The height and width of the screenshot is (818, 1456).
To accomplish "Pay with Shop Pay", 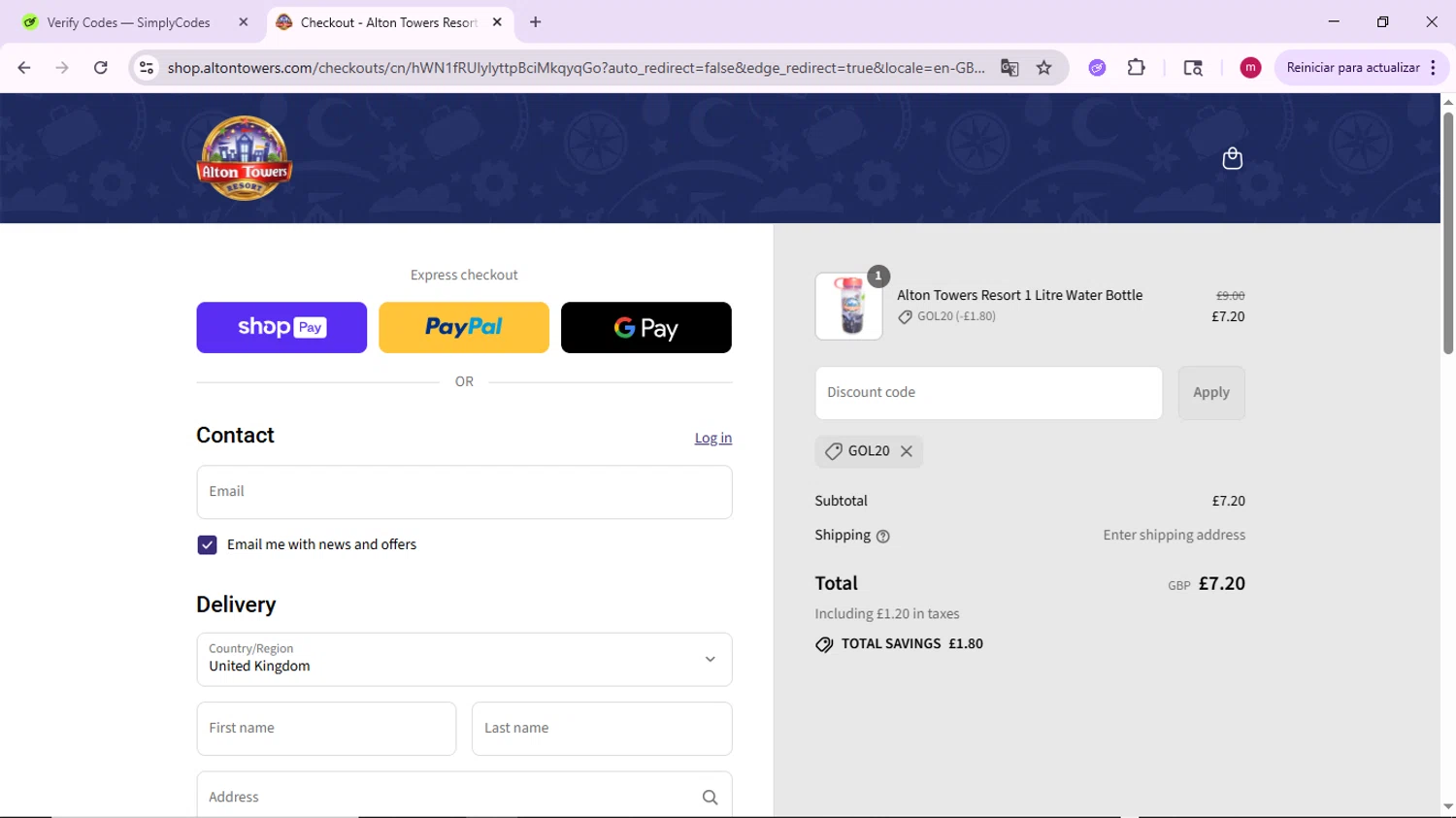I will [281, 327].
